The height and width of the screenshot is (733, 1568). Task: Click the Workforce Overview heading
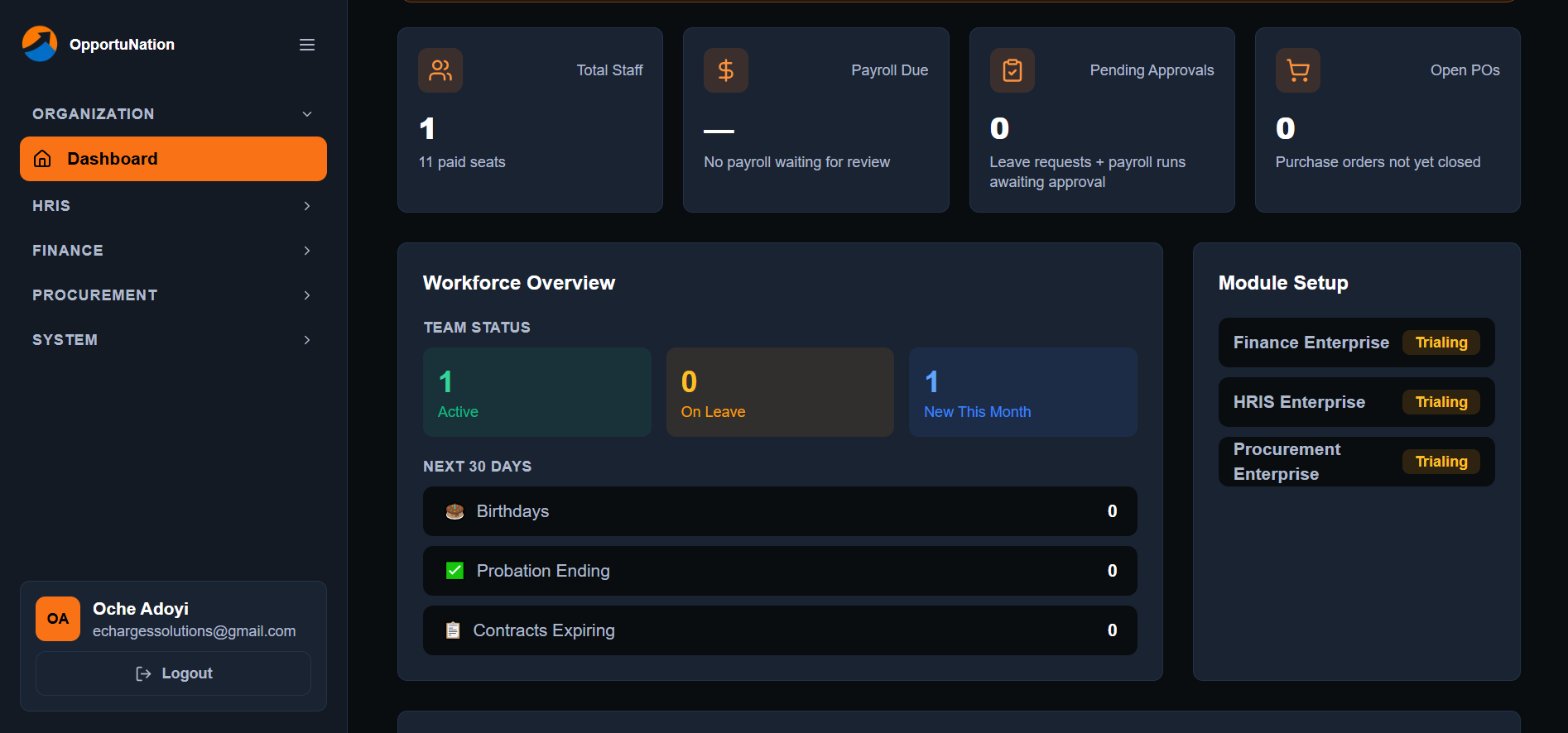(519, 283)
